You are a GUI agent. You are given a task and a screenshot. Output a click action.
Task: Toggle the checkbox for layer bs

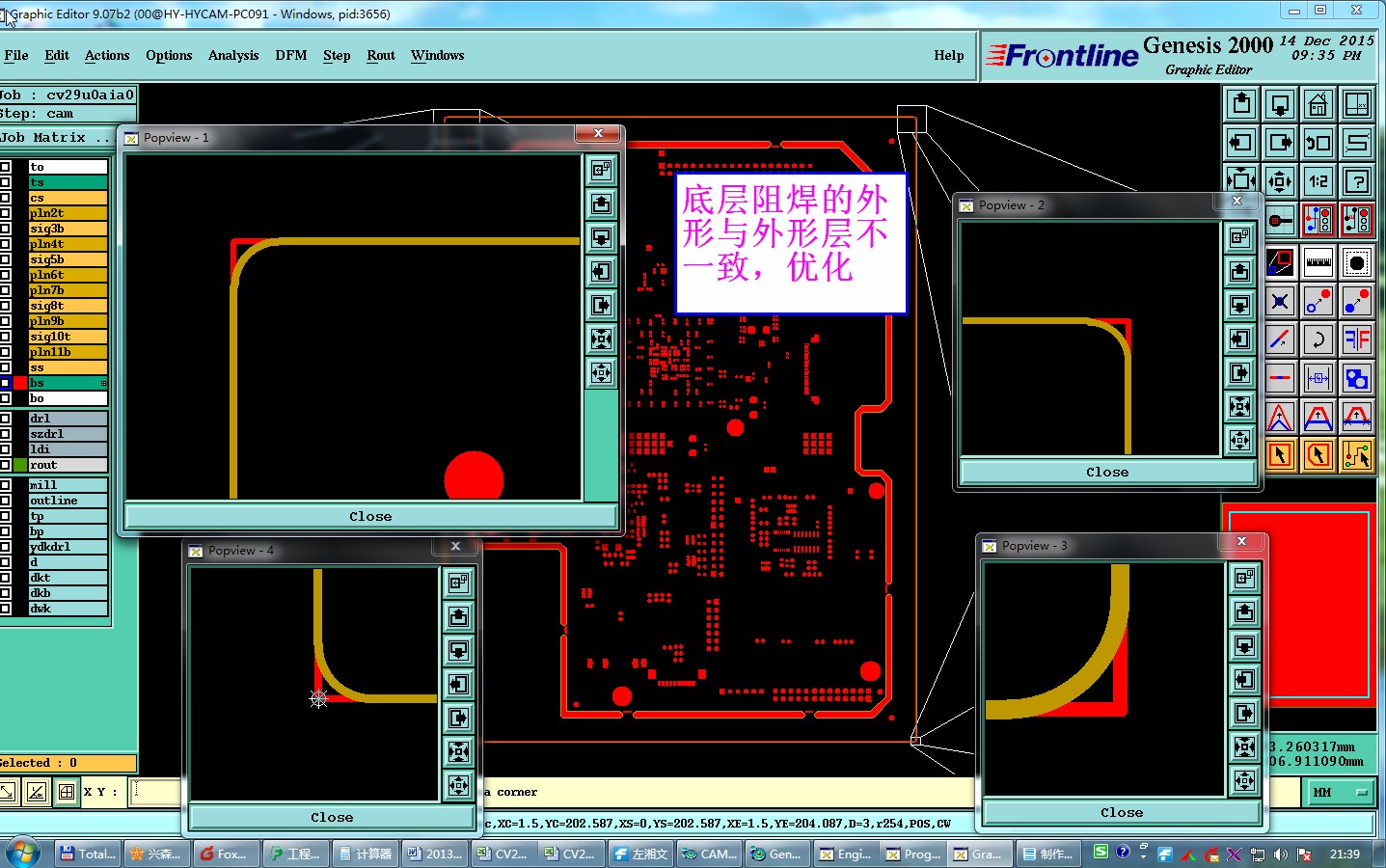(5, 383)
